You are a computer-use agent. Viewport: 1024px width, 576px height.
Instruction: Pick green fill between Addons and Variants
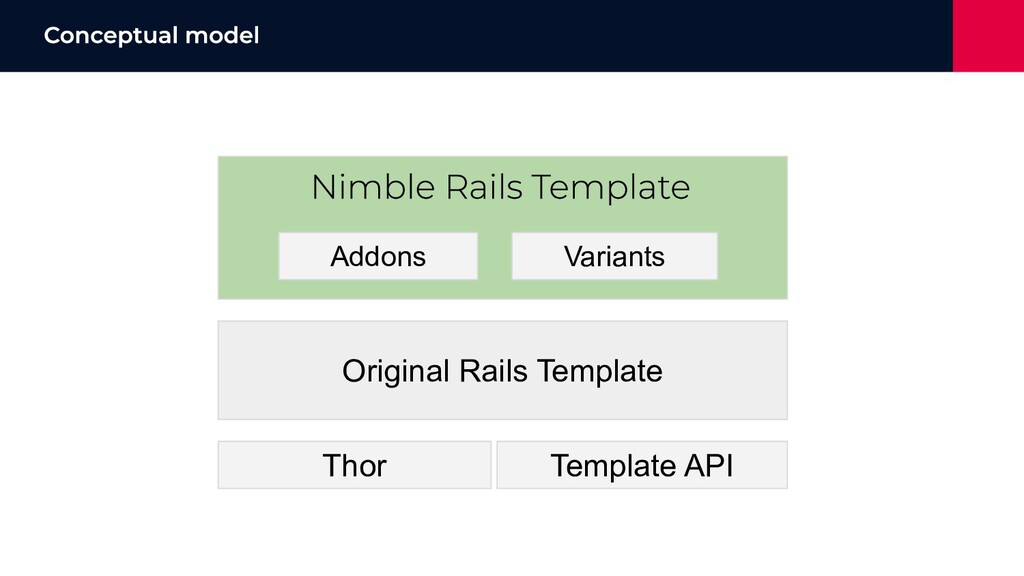pos(494,256)
